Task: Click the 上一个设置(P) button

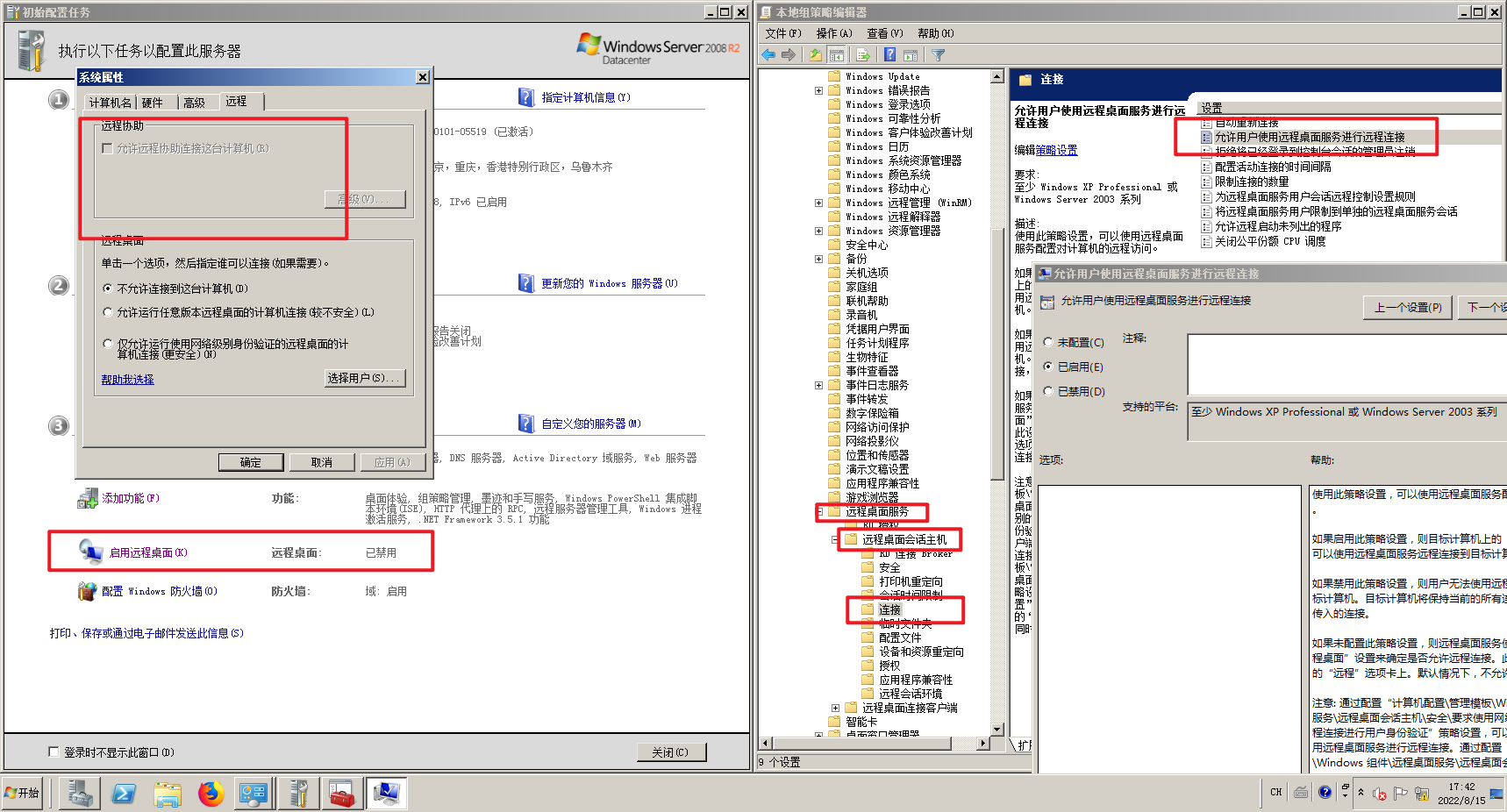Action: [1407, 308]
